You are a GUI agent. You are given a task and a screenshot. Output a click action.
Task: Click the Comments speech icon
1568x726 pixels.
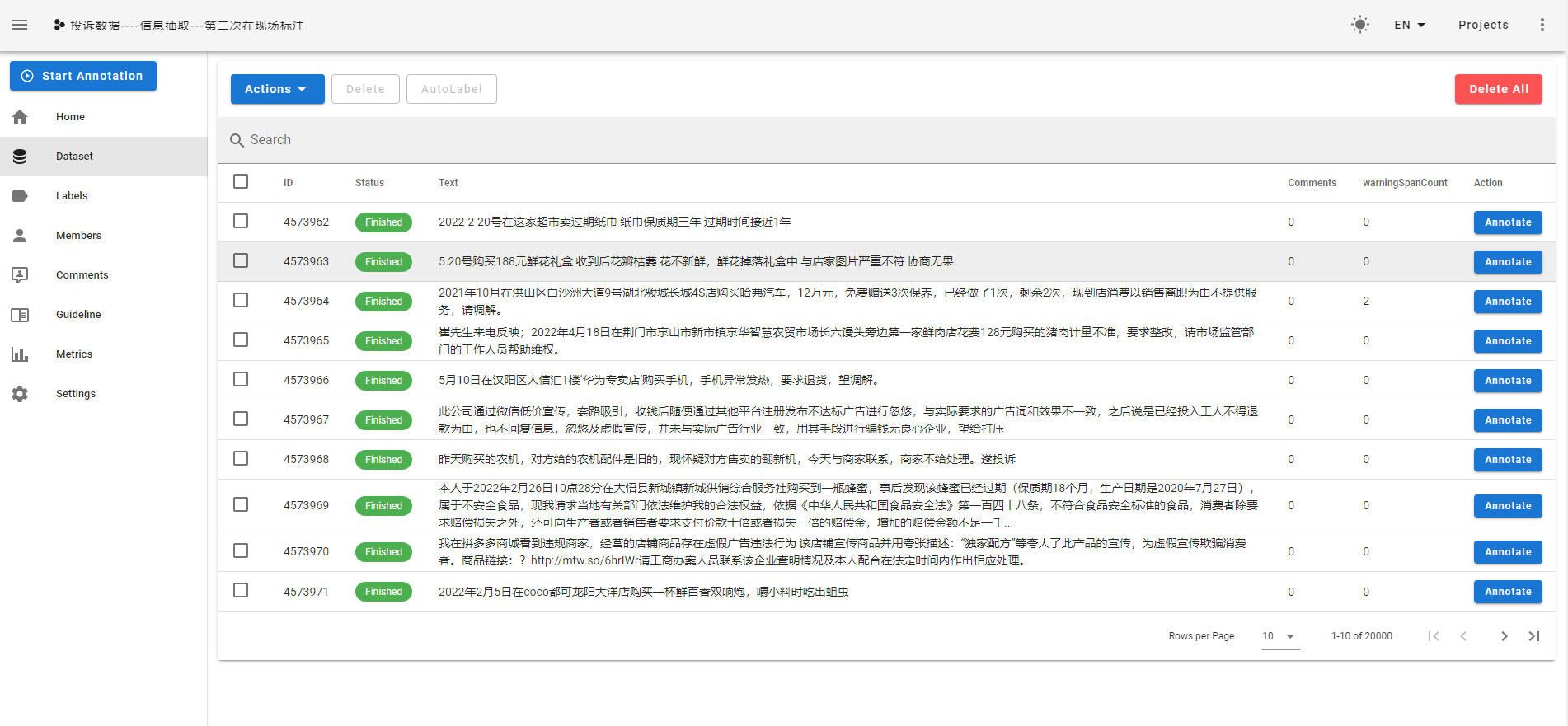tap(20, 275)
